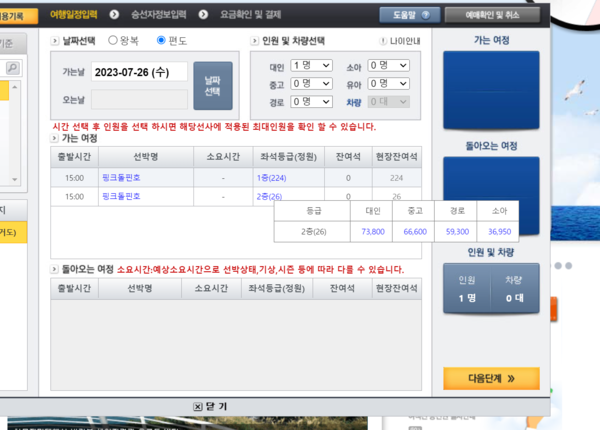Click the 돌아오는 여정 section expander icon
The image size is (600, 430).
[54, 269]
